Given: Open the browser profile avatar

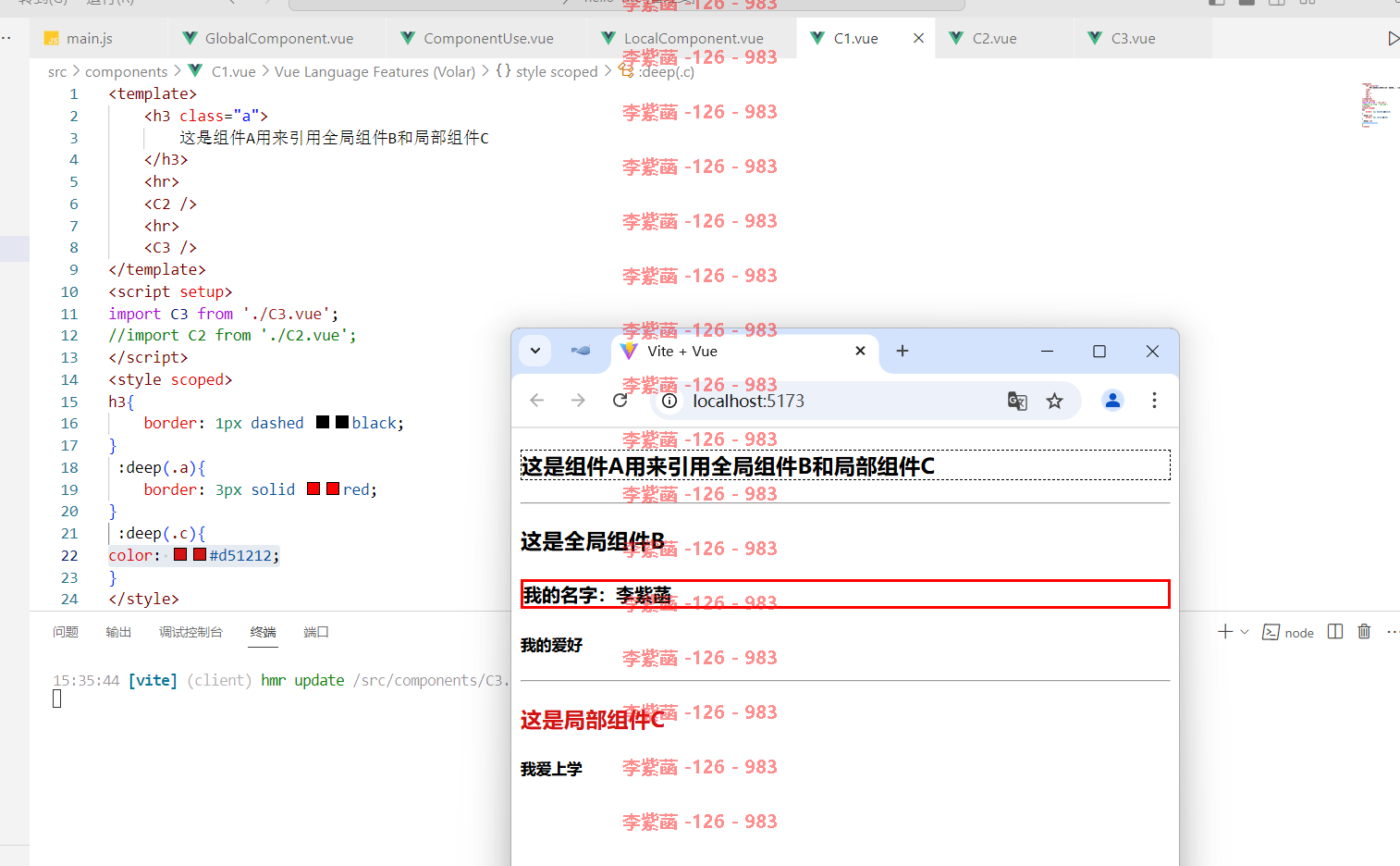Looking at the screenshot, I should click(1112, 401).
